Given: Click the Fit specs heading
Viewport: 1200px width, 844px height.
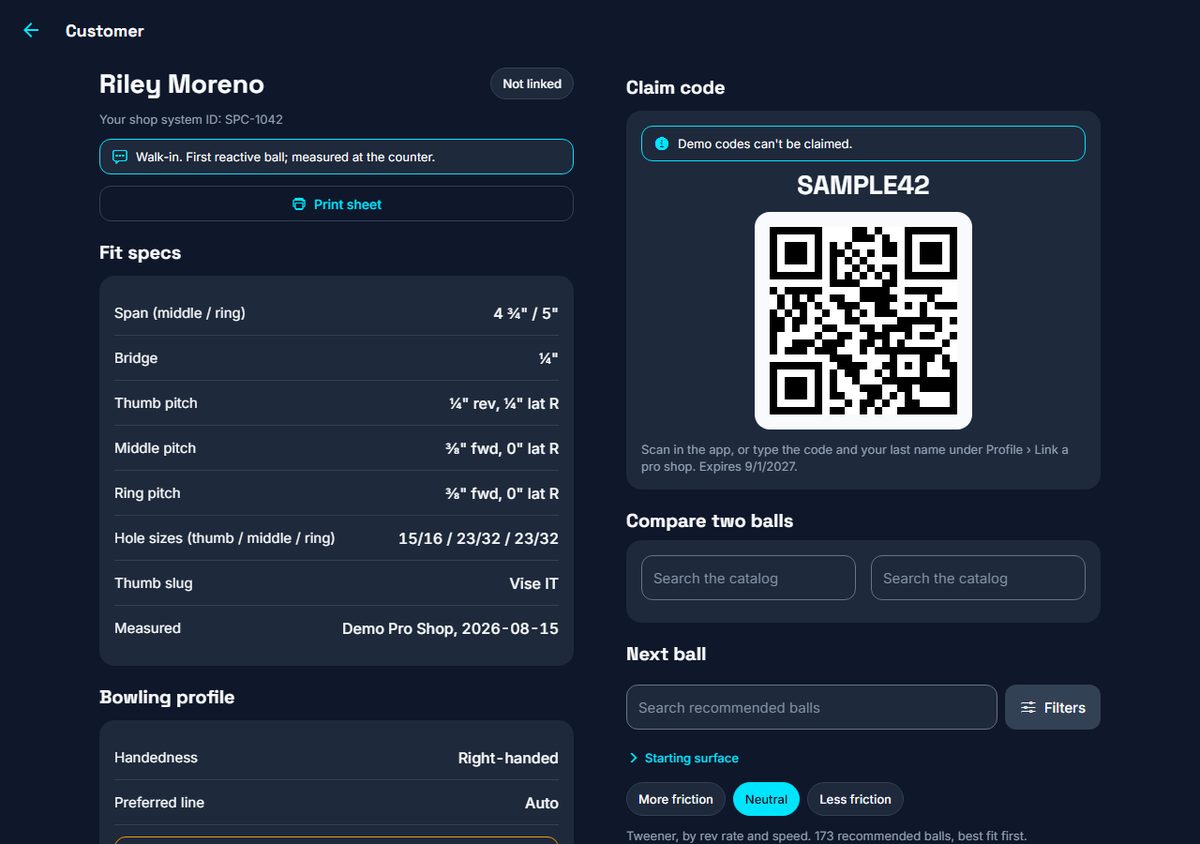Looking at the screenshot, I should [x=140, y=253].
